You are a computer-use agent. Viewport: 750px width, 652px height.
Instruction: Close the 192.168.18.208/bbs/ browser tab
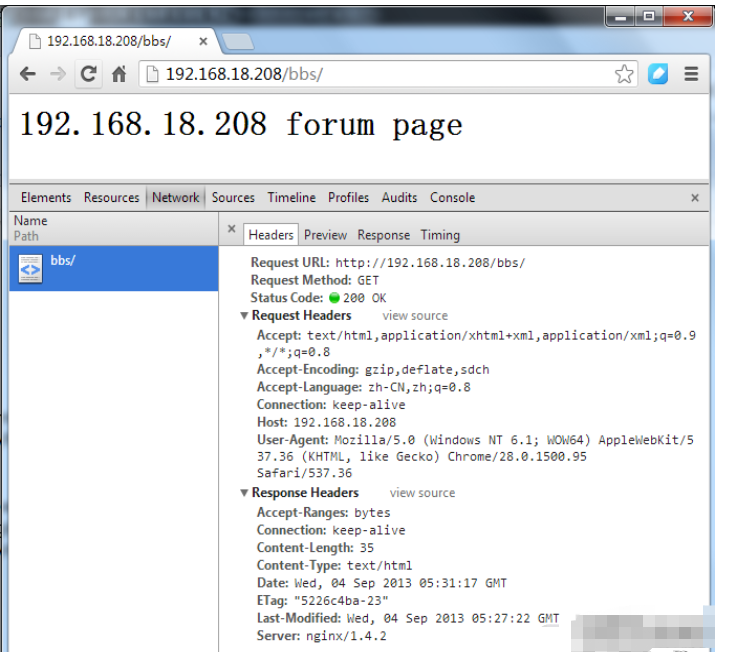tap(203, 42)
